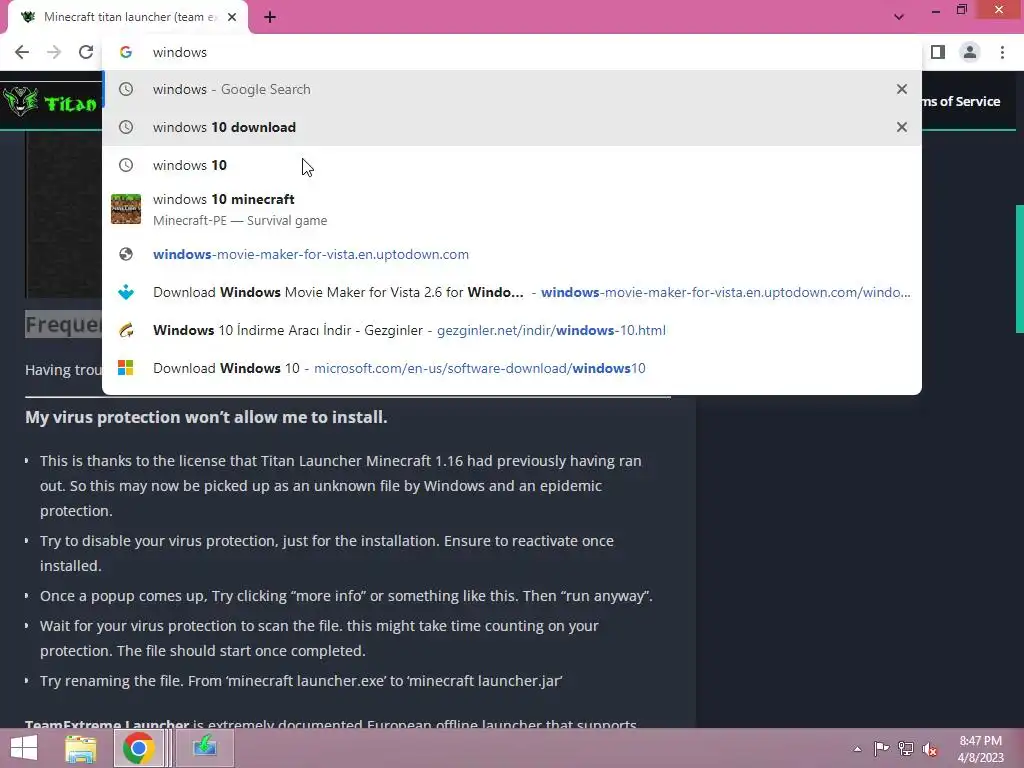Image resolution: width=1024 pixels, height=768 pixels.
Task: Reload the page with the refresh icon
Action: coord(86,52)
